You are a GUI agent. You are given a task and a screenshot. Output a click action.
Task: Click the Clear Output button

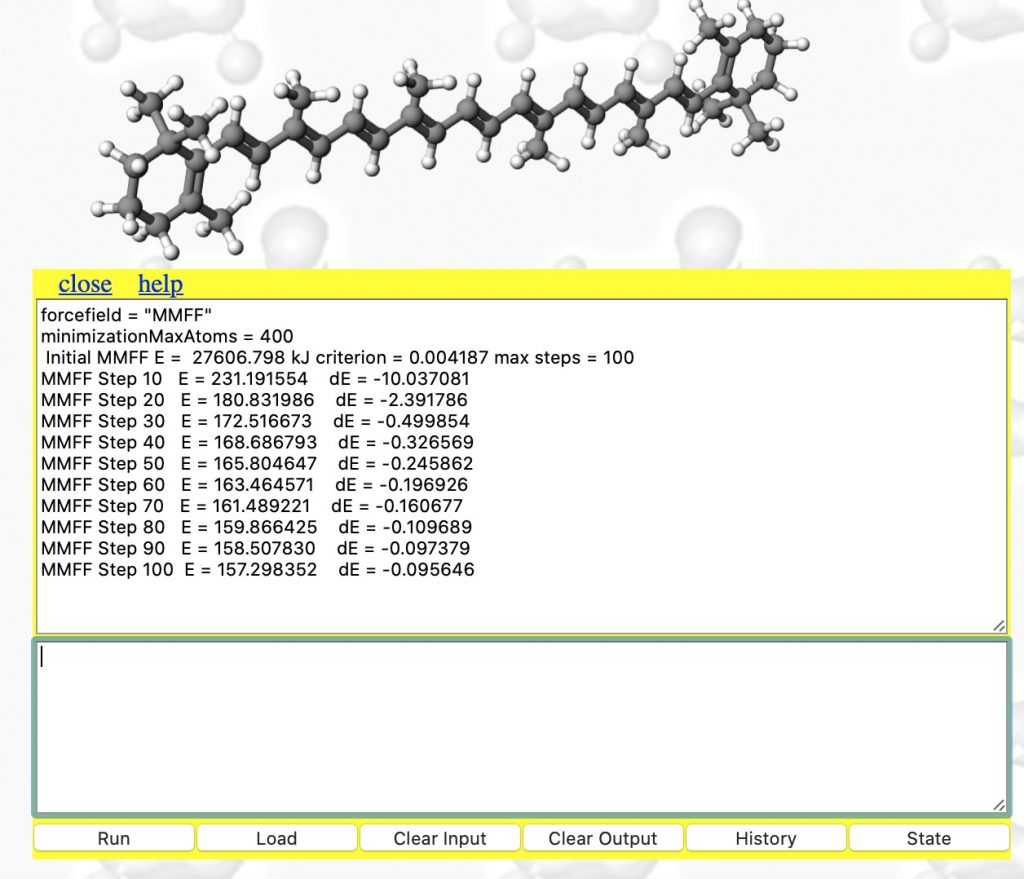click(x=603, y=838)
